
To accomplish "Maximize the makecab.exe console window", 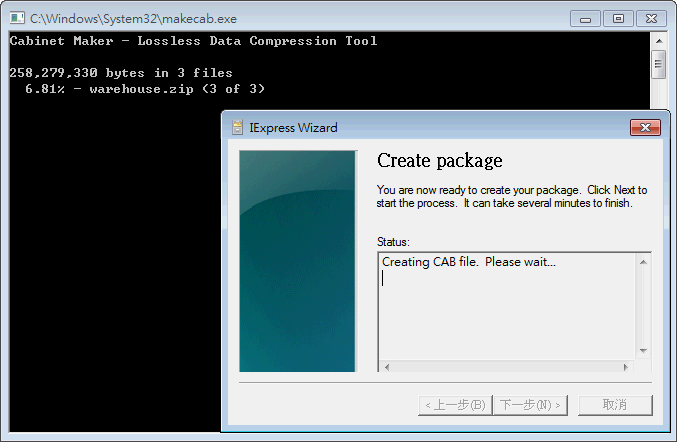I will [618, 19].
